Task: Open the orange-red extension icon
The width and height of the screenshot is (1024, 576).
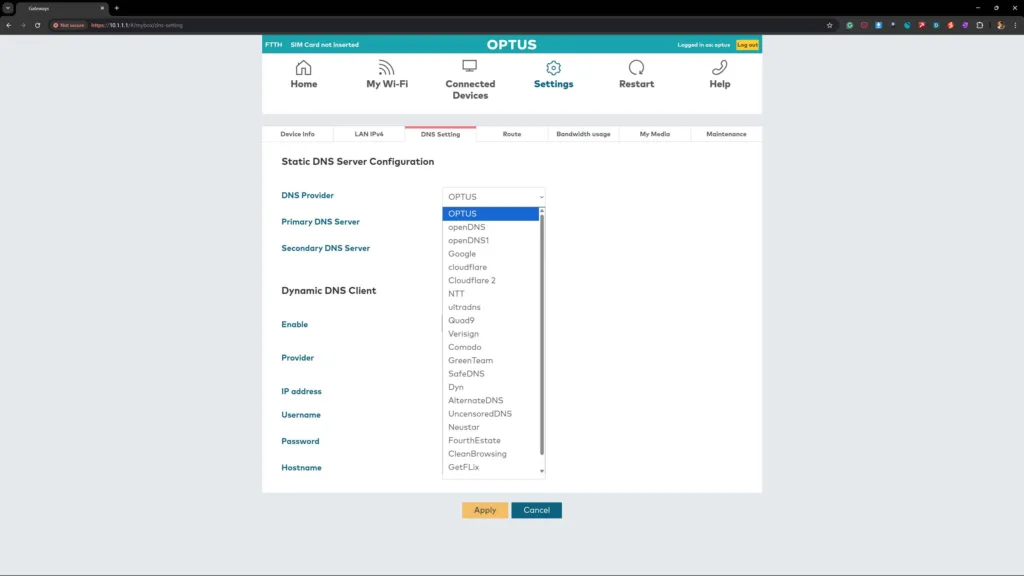Action: point(951,25)
